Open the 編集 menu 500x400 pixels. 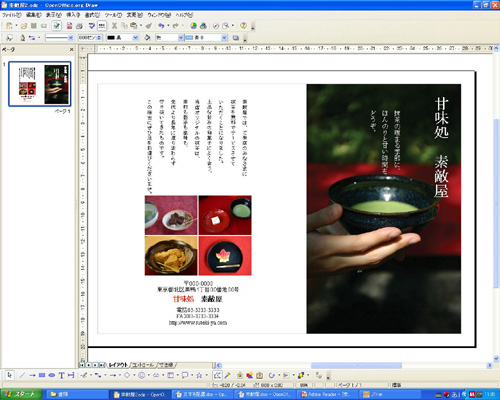pos(34,15)
